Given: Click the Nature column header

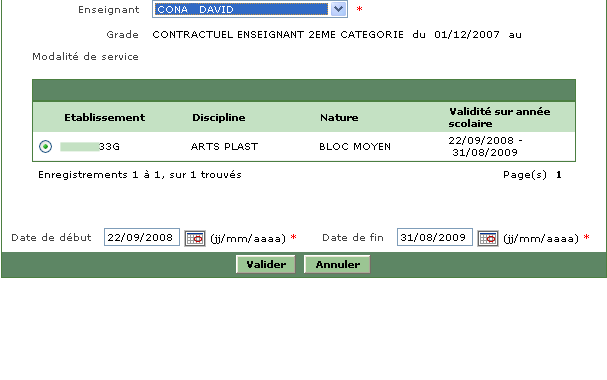Looking at the screenshot, I should pyautogui.click(x=339, y=118).
